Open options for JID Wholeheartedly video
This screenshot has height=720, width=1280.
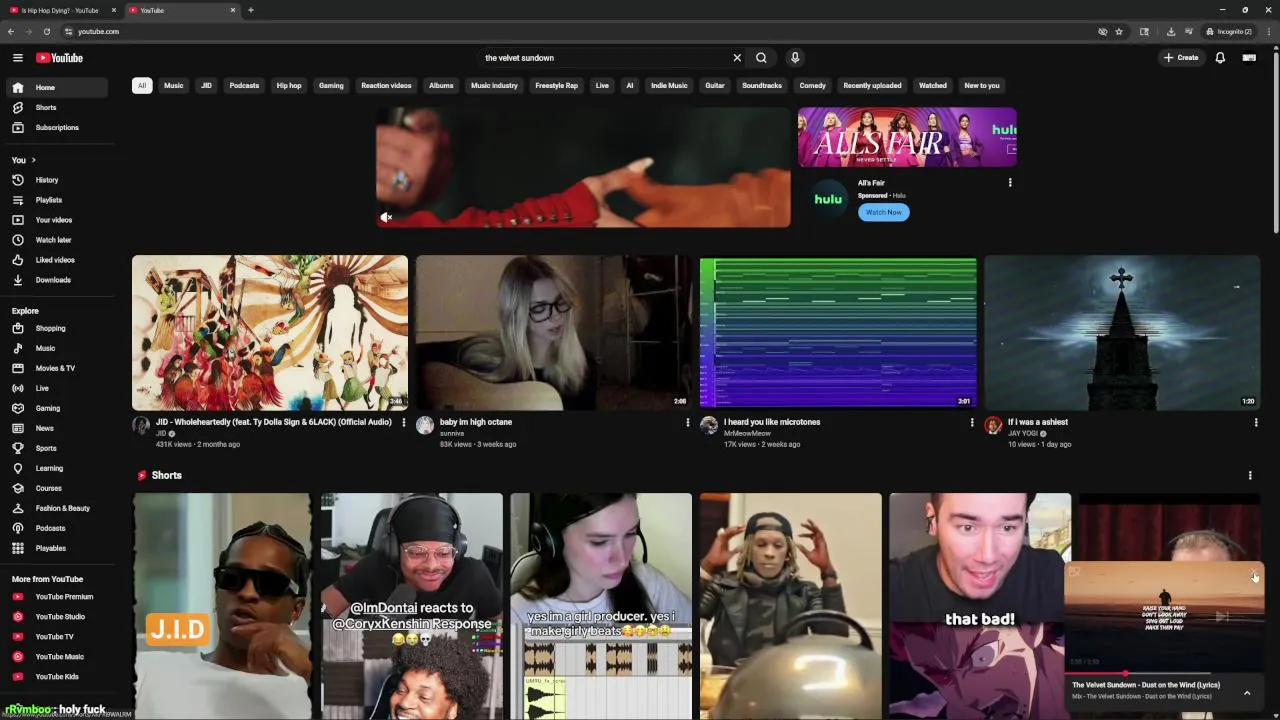404,423
